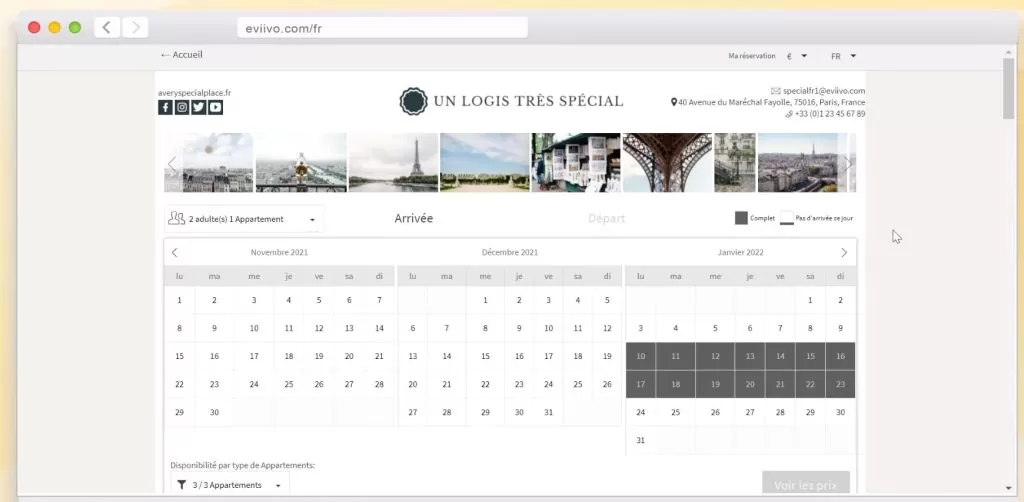Select January 1 in the calendar
The image size is (1024, 502).
pos(810,300)
